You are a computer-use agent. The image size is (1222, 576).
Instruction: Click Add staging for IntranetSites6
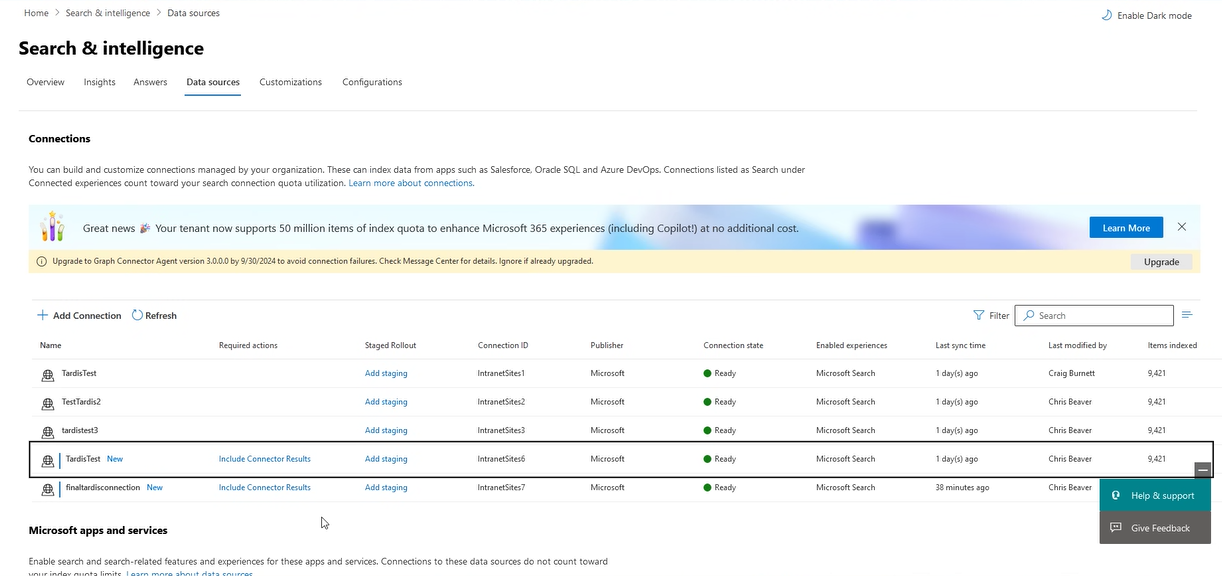pos(386,459)
